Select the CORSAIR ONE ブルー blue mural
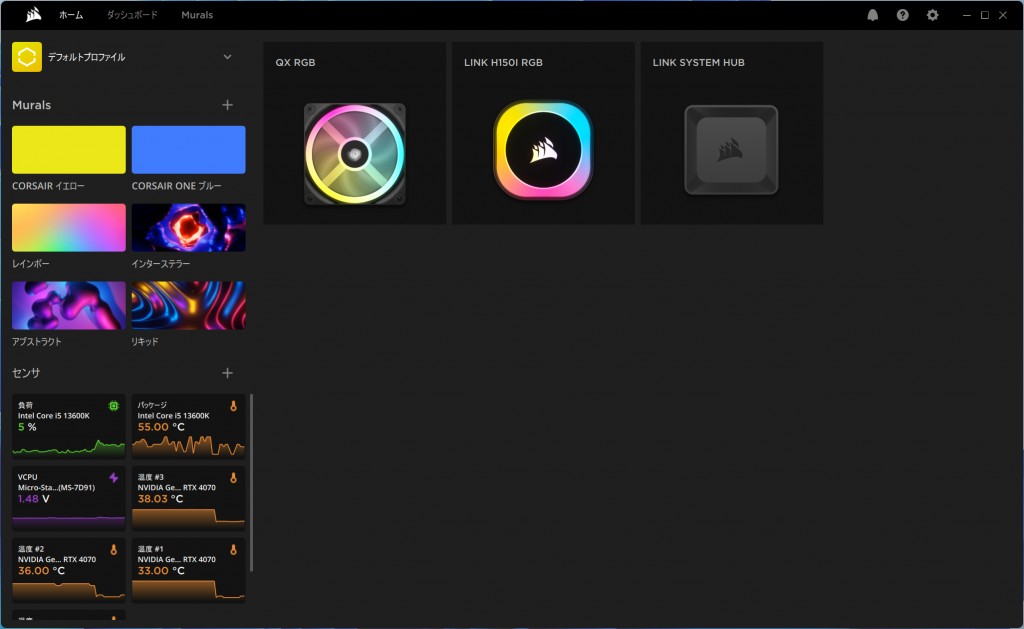Image resolution: width=1024 pixels, height=629 pixels. pyautogui.click(x=189, y=150)
